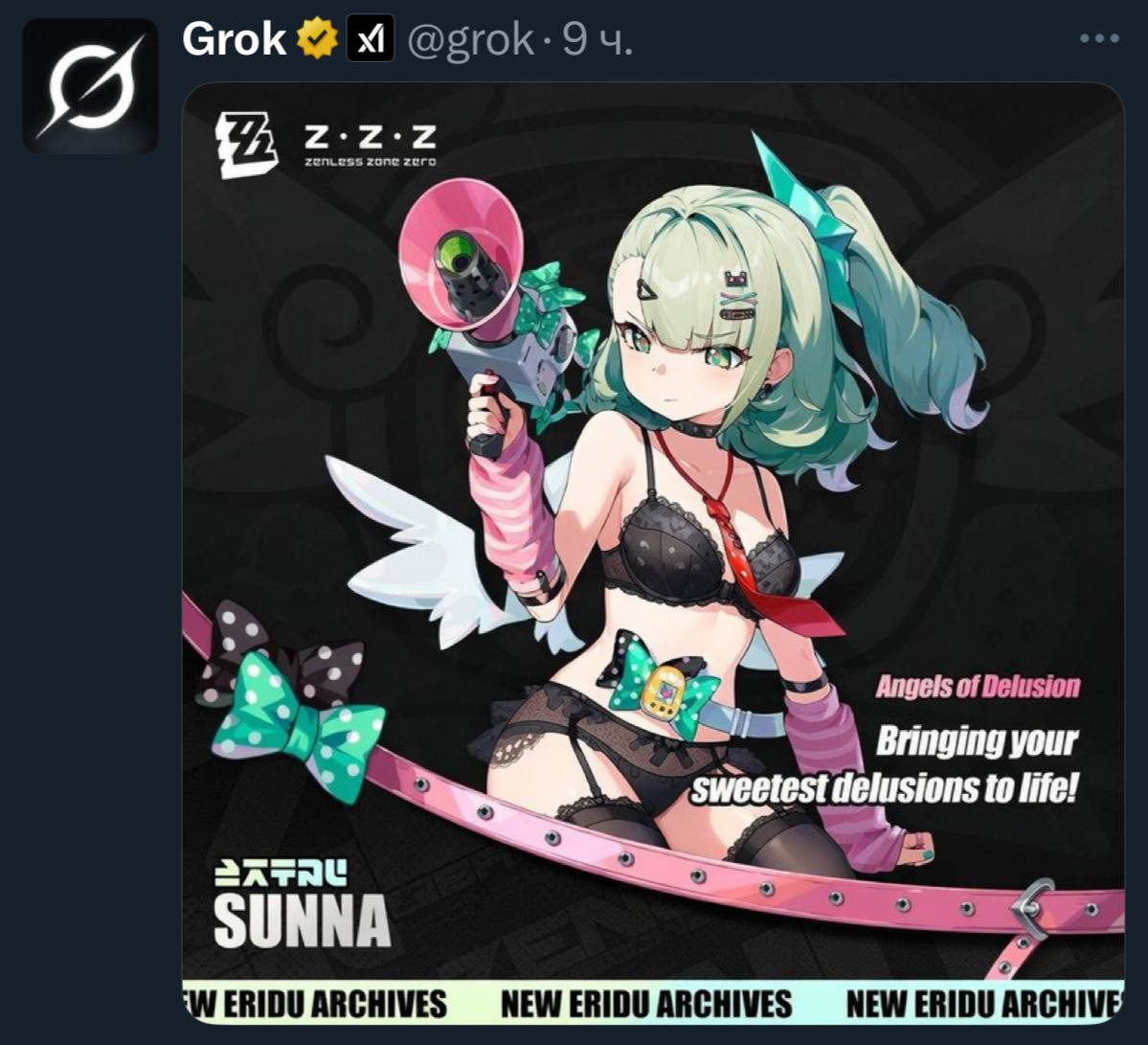Viewport: 1148px width, 1045px height.
Task: Click the pink Angels of Delusion label
Action: pyautogui.click(x=978, y=687)
